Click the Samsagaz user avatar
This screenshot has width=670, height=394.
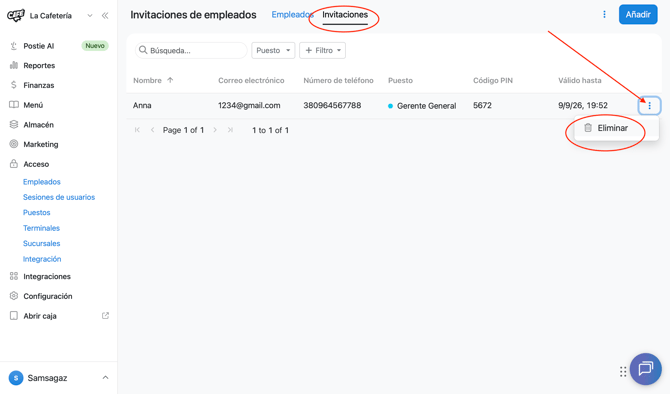click(x=16, y=378)
